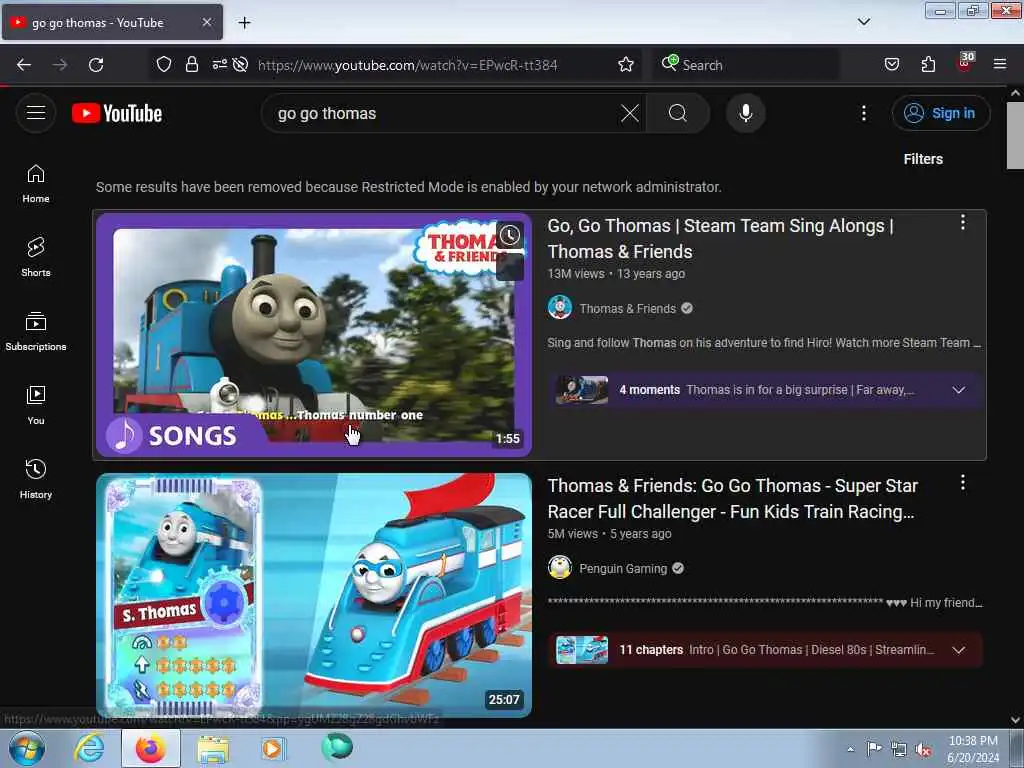
Task: Open the You section in sidebar
Action: (36, 406)
